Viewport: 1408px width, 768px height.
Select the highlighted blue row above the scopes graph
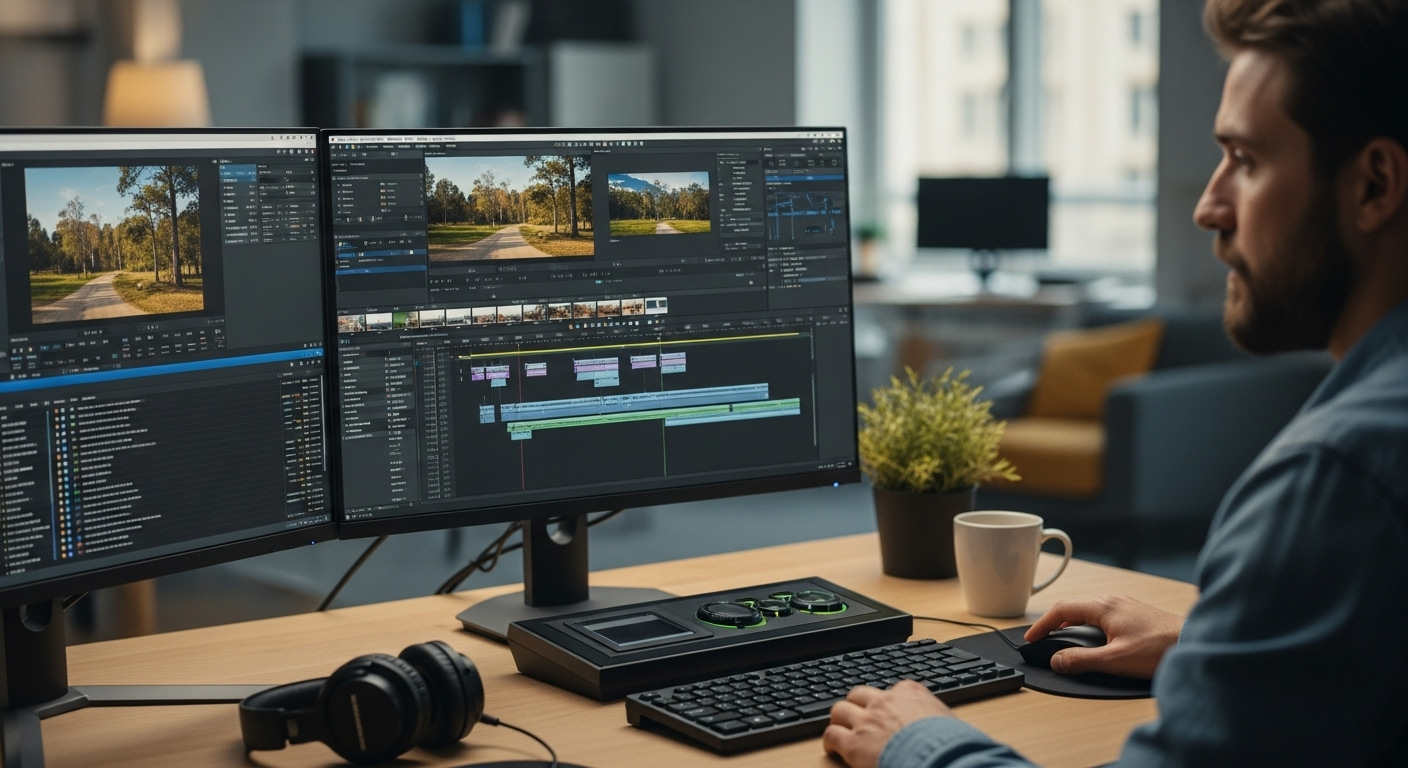click(x=805, y=178)
